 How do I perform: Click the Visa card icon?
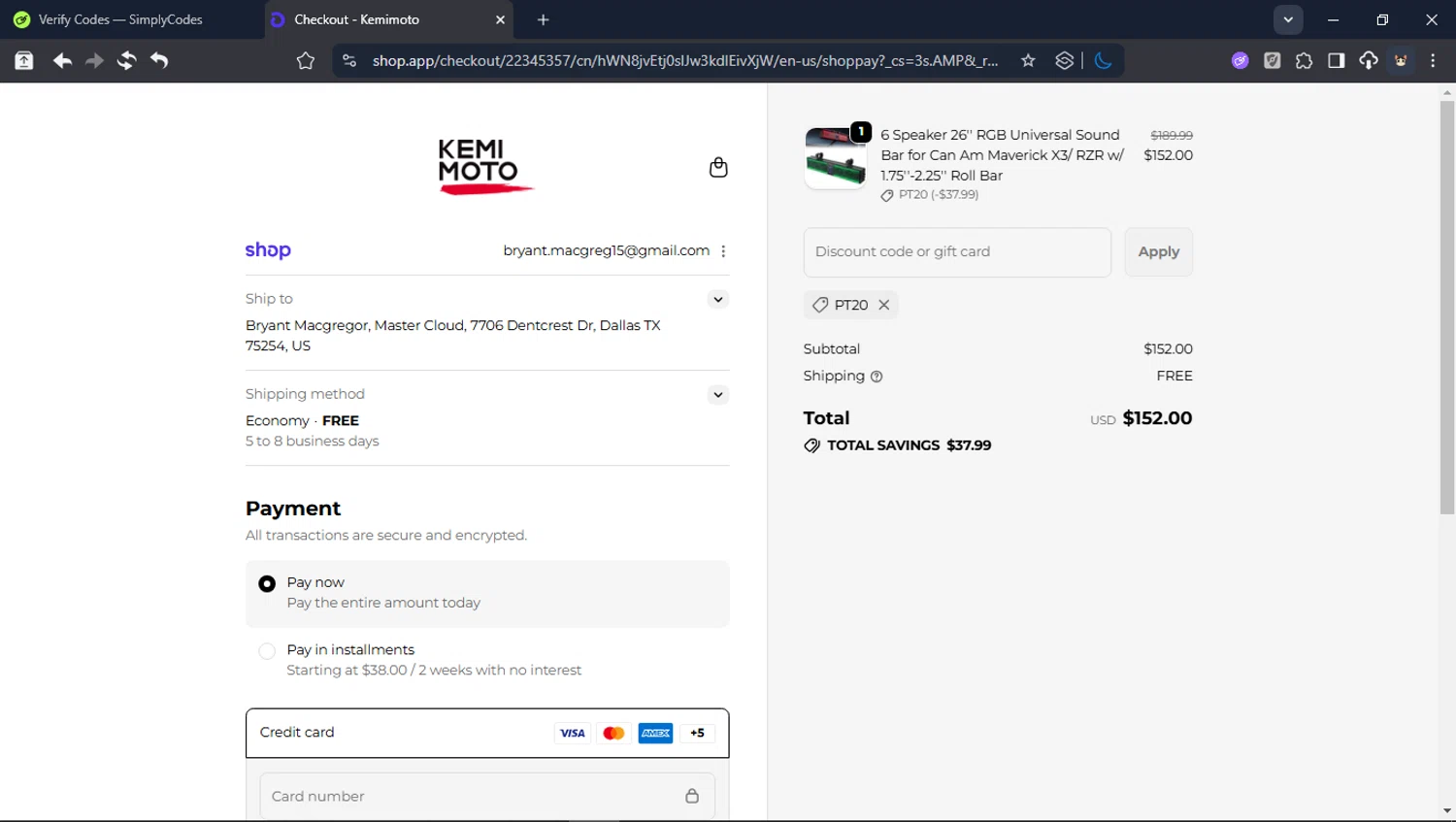[572, 733]
